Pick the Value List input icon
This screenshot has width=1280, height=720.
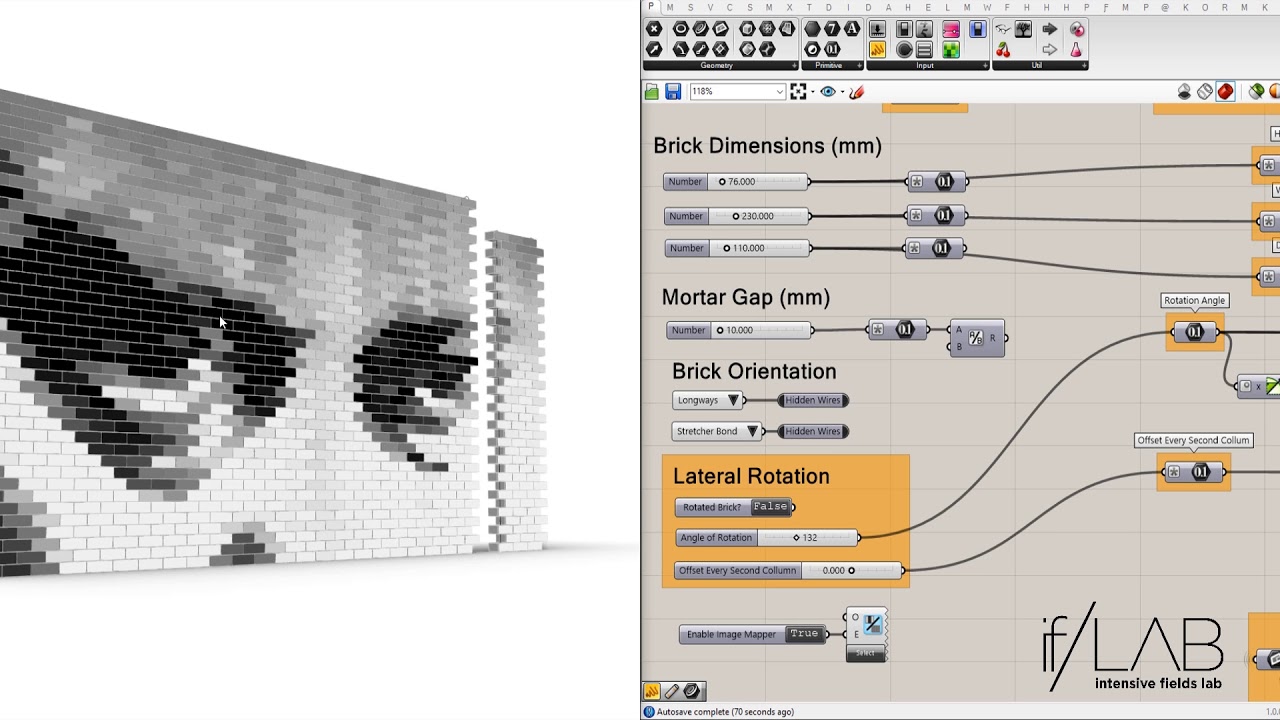[924, 49]
